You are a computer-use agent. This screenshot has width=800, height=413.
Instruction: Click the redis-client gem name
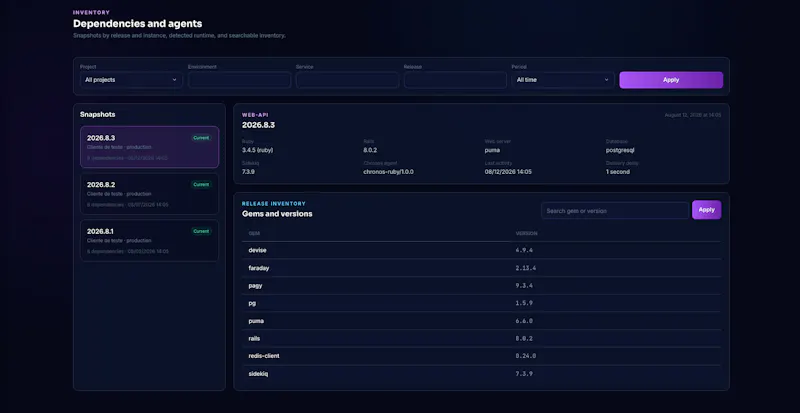click(263, 356)
